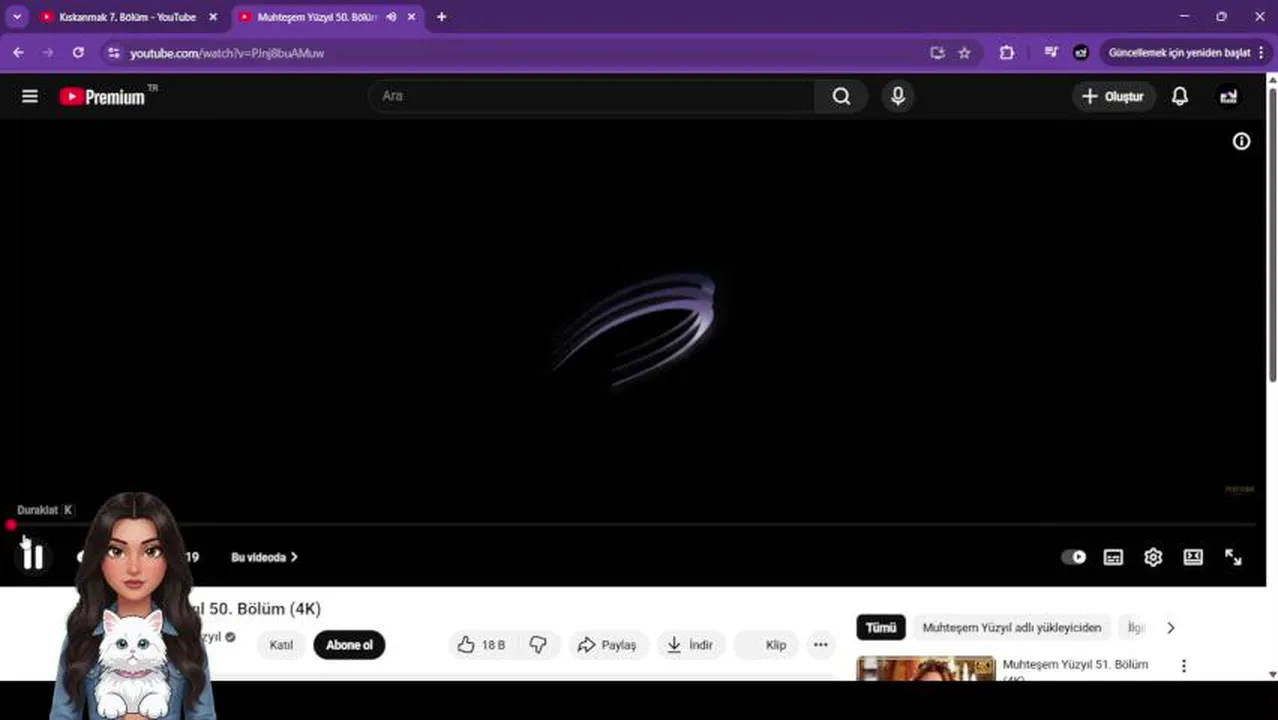Open Muhteşem Yüzyıl 51. Bölüm thumbnail

[x=926, y=668]
